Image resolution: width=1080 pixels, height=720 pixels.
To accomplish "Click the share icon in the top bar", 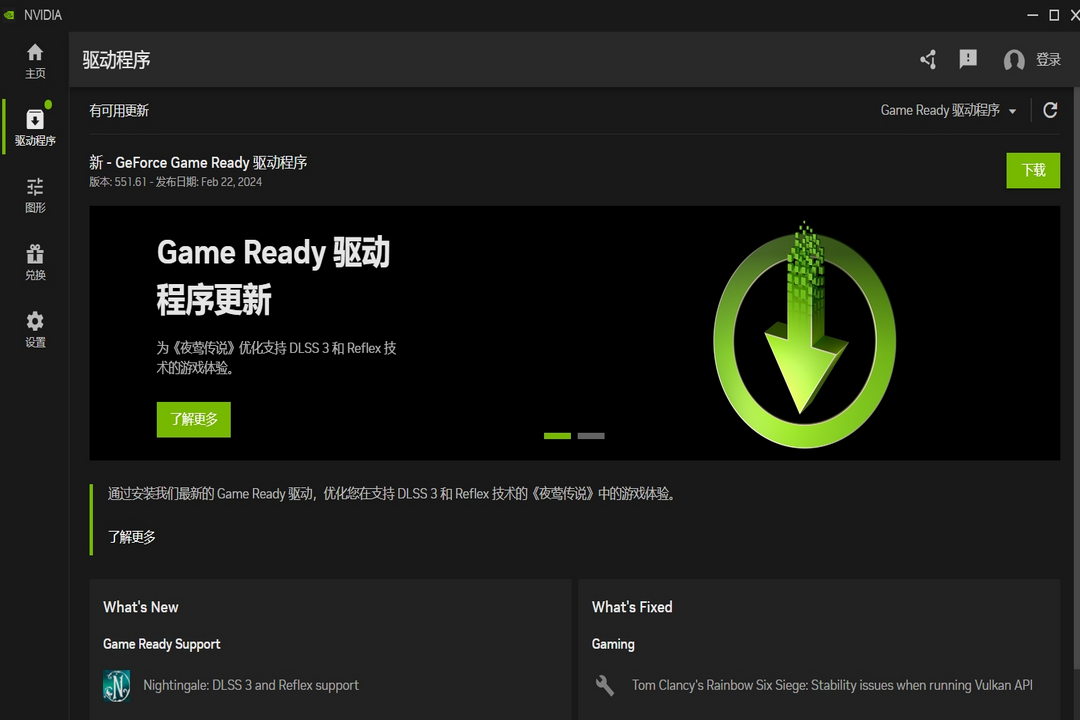I will [927, 59].
